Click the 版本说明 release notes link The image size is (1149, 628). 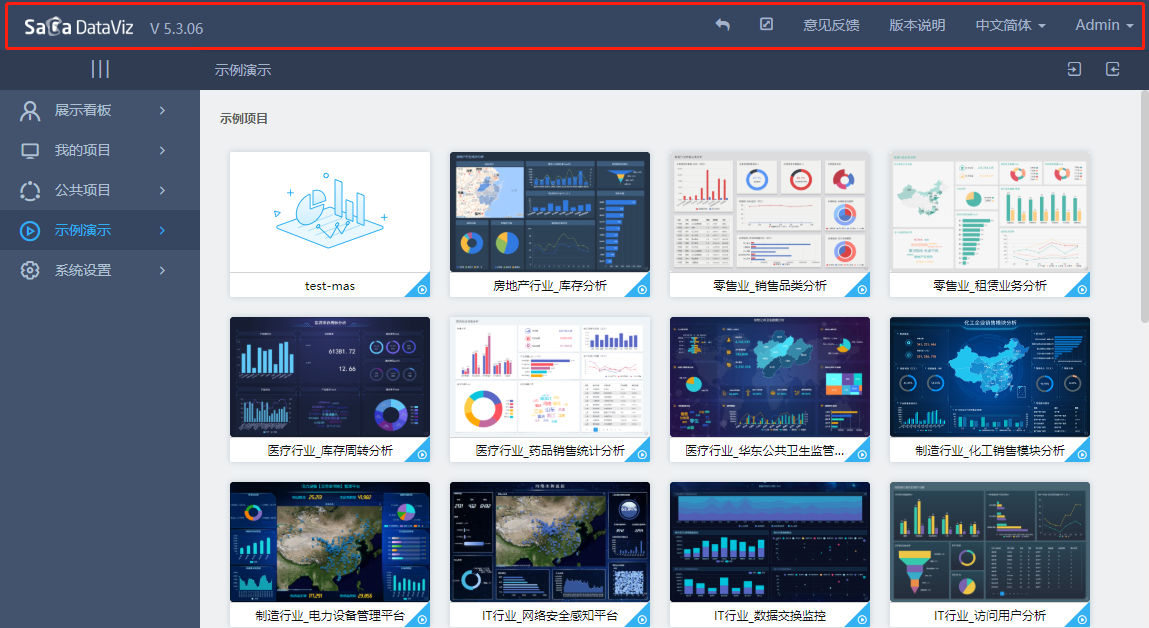917,25
